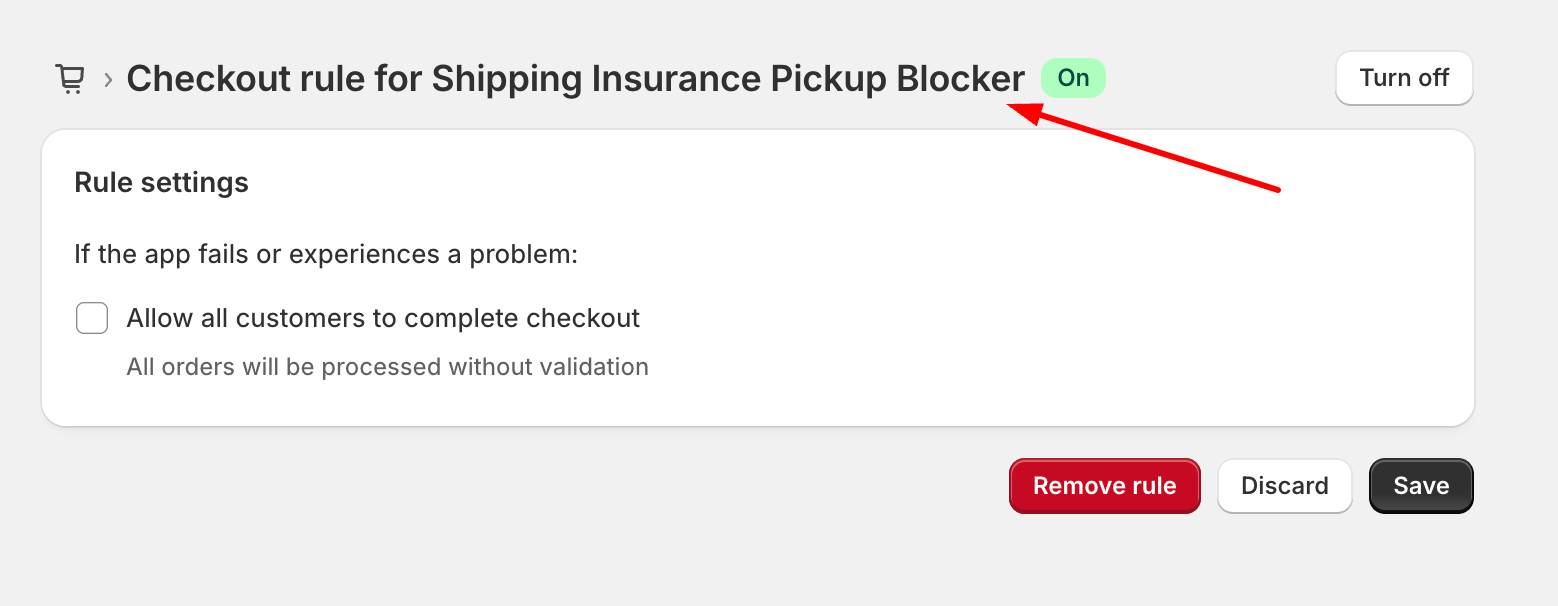Click the "Allow all customers to complete checkout" label

pos(383,319)
